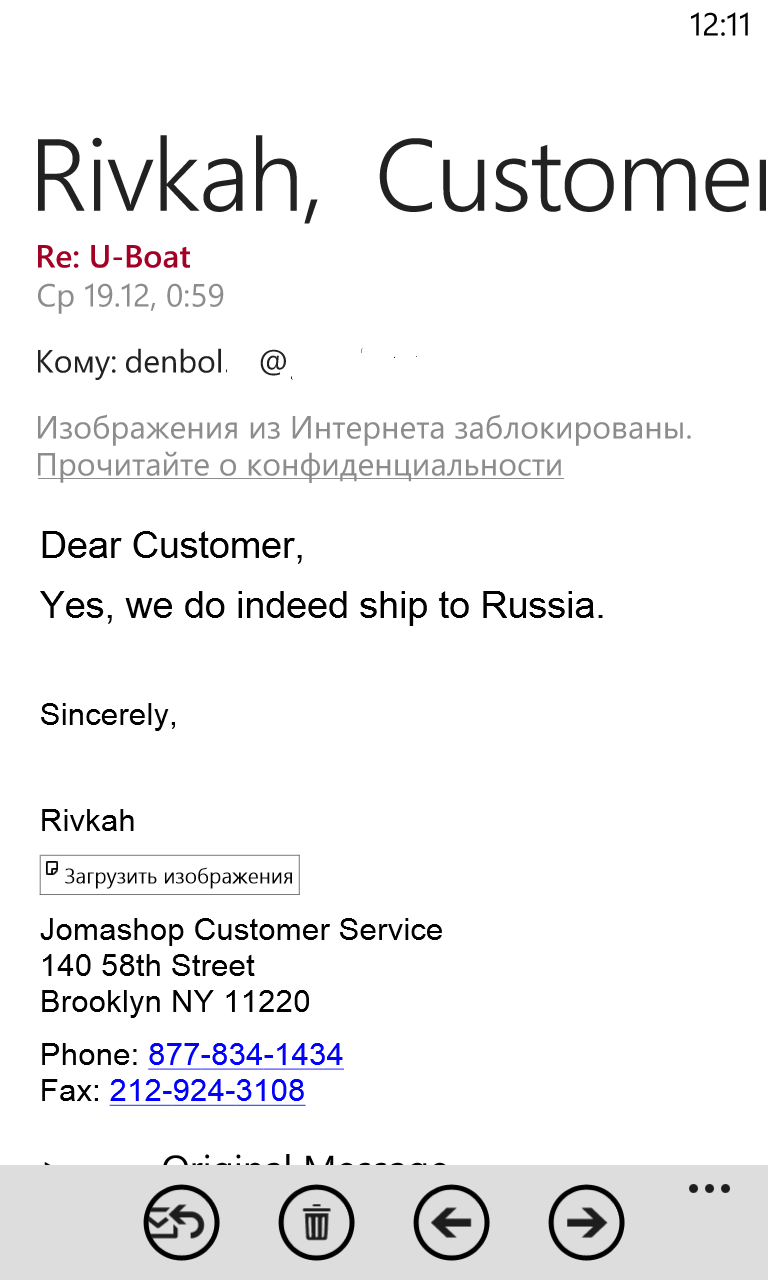
Task: Tap the blocked images notice text
Action: point(364,429)
